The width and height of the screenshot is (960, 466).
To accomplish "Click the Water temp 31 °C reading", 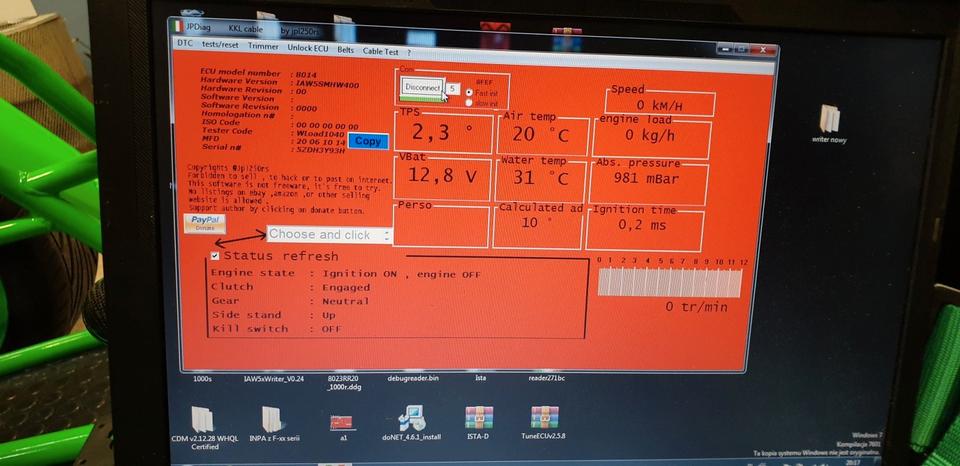I will click(x=540, y=179).
